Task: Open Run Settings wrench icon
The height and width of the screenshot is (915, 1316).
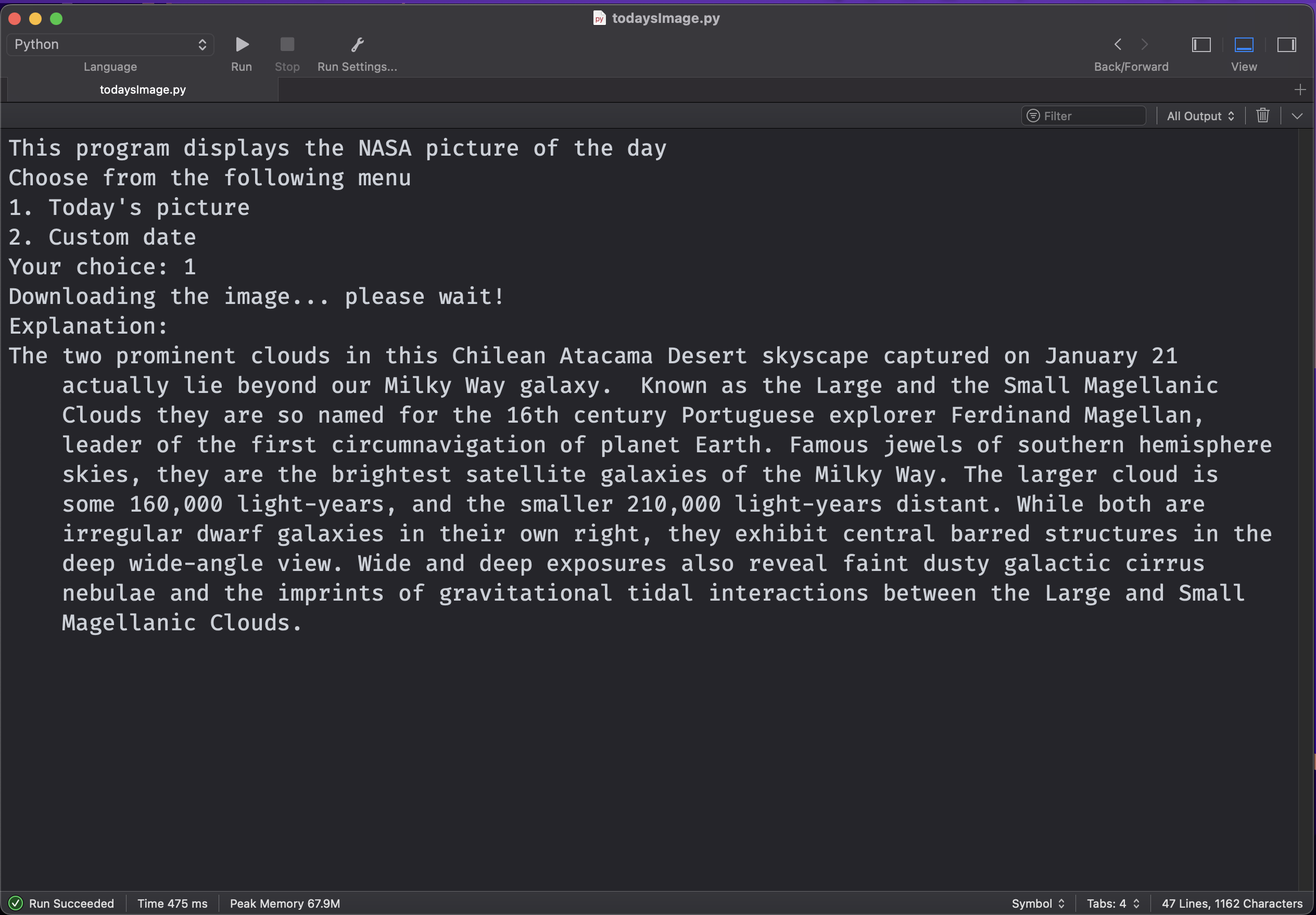Action: click(x=357, y=45)
